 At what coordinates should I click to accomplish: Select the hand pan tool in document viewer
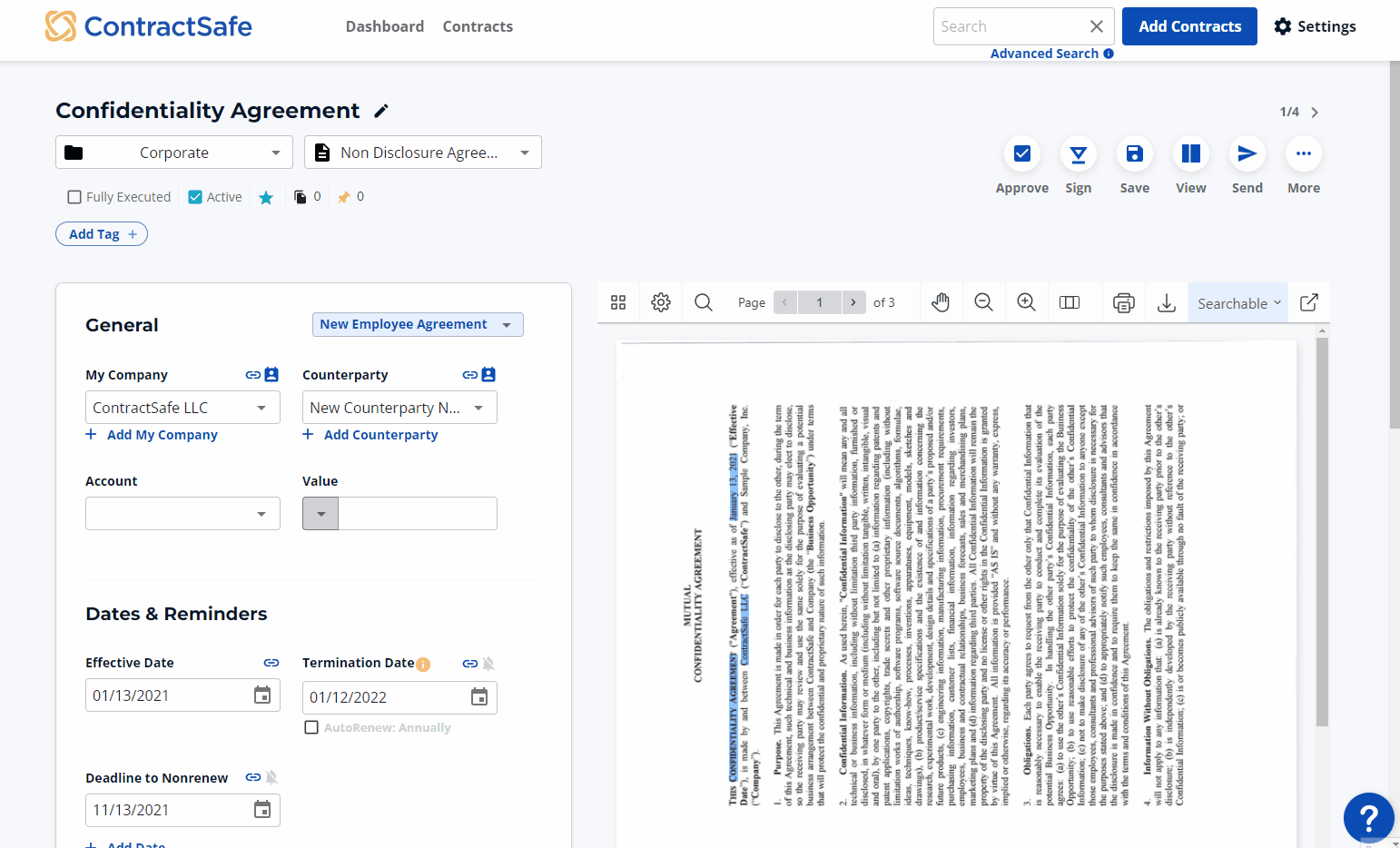click(942, 302)
